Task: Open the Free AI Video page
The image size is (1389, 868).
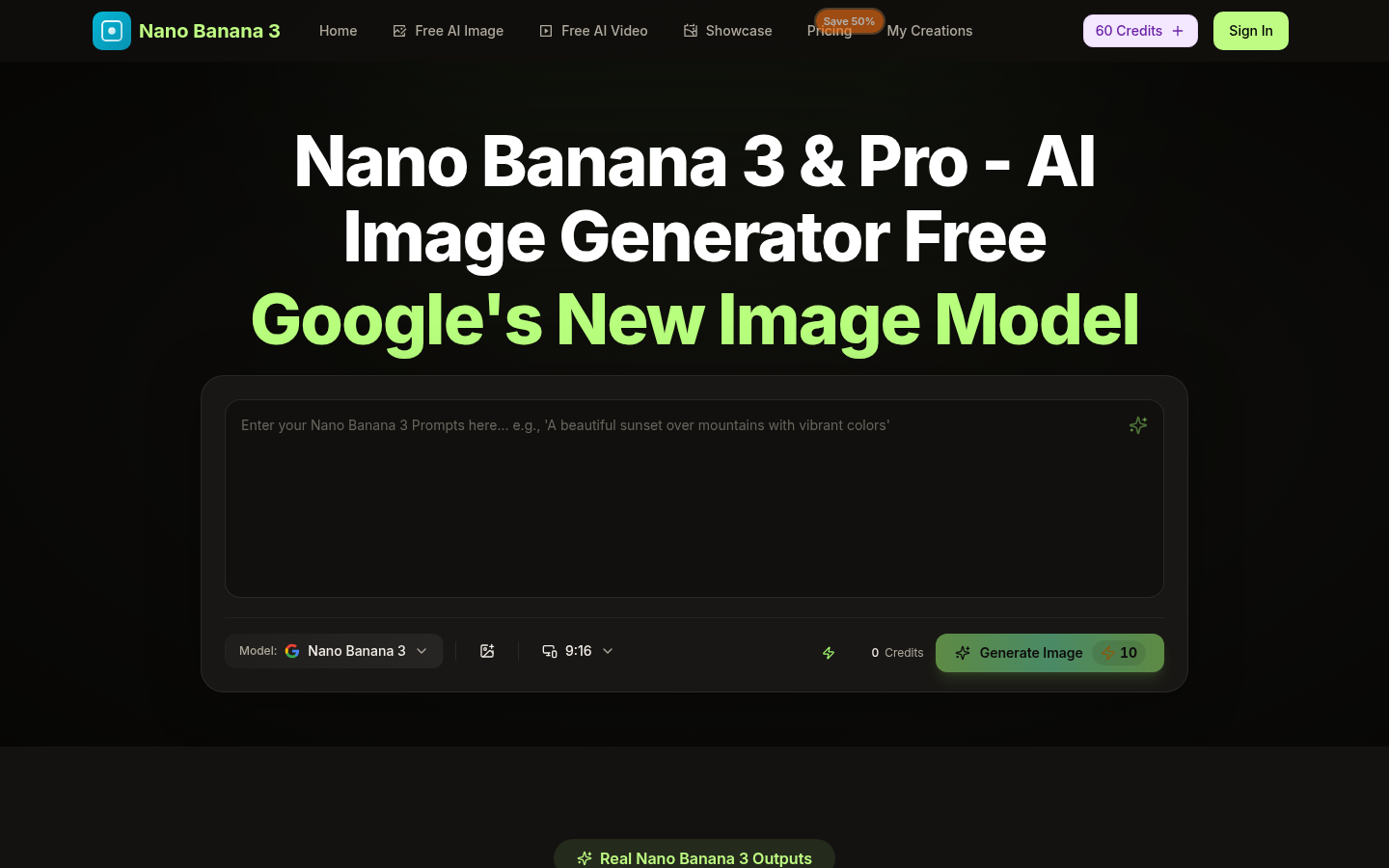Action: (593, 31)
